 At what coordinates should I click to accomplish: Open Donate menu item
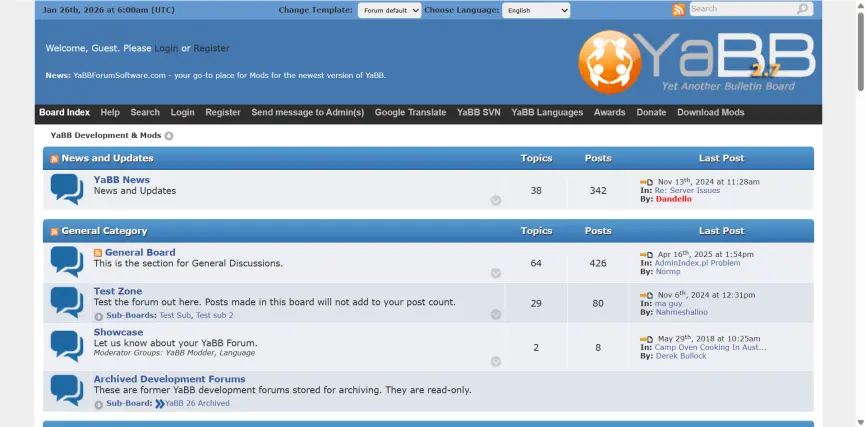pos(651,112)
